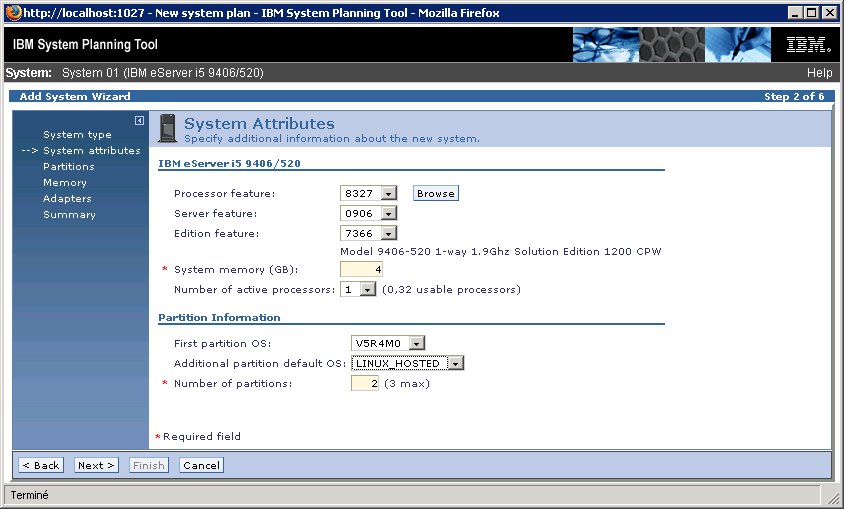Go back with the Back button

[x=41, y=465]
